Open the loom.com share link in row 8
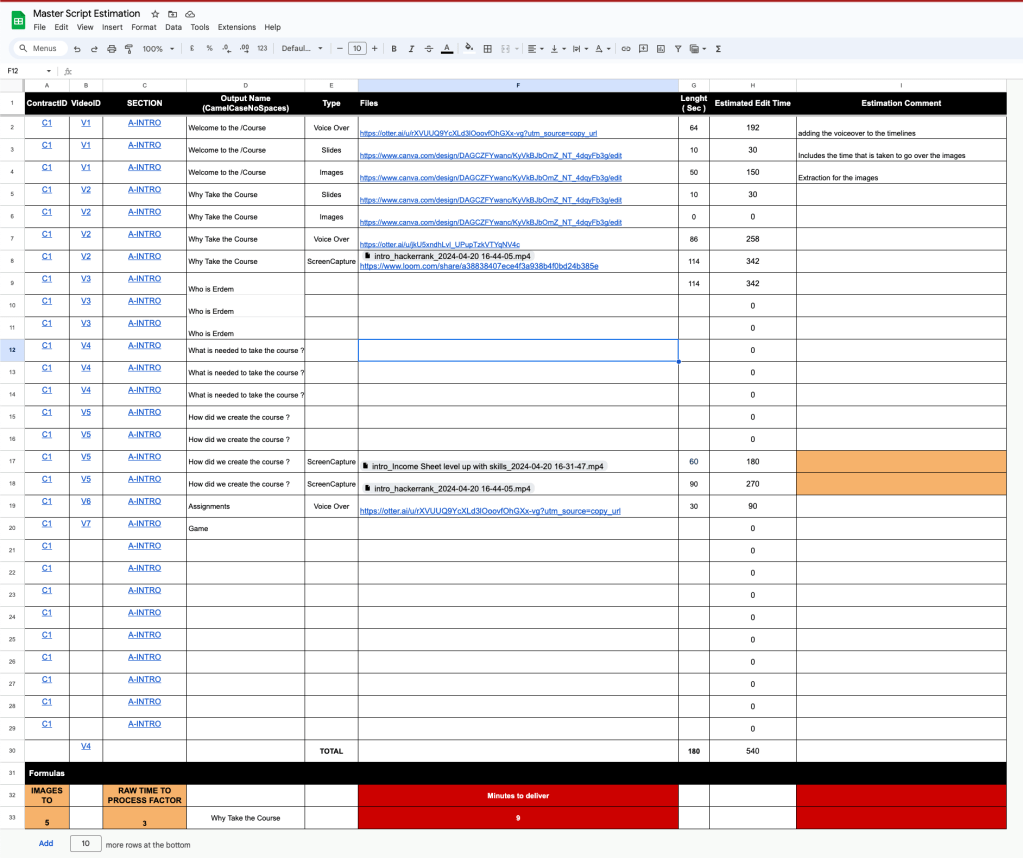This screenshot has height=858, width=1023. (479, 266)
